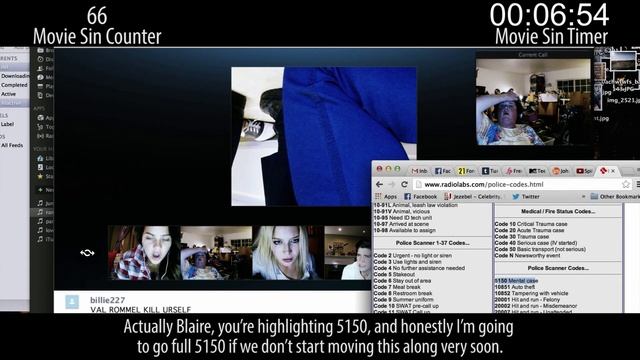Viewport: 640px width, 360px height.
Task: Click the 10852 Tampering with vehicle entry
Action: (531, 293)
